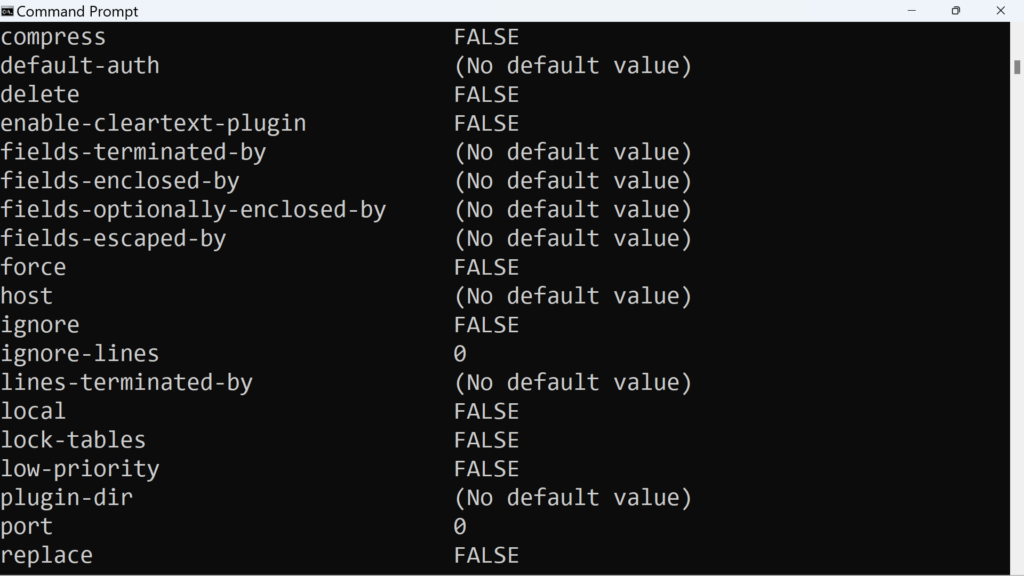This screenshot has width=1024, height=576.
Task: Click the maximize window icon
Action: 956,11
